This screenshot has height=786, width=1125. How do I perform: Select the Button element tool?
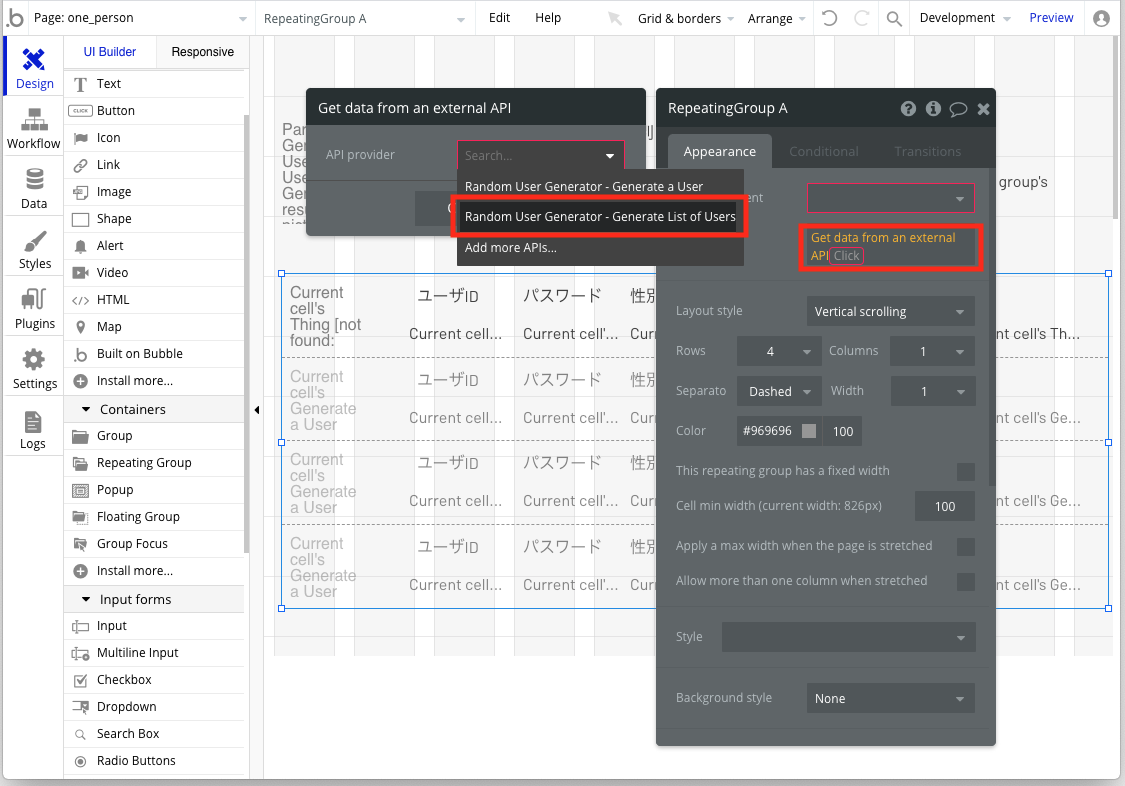154,110
